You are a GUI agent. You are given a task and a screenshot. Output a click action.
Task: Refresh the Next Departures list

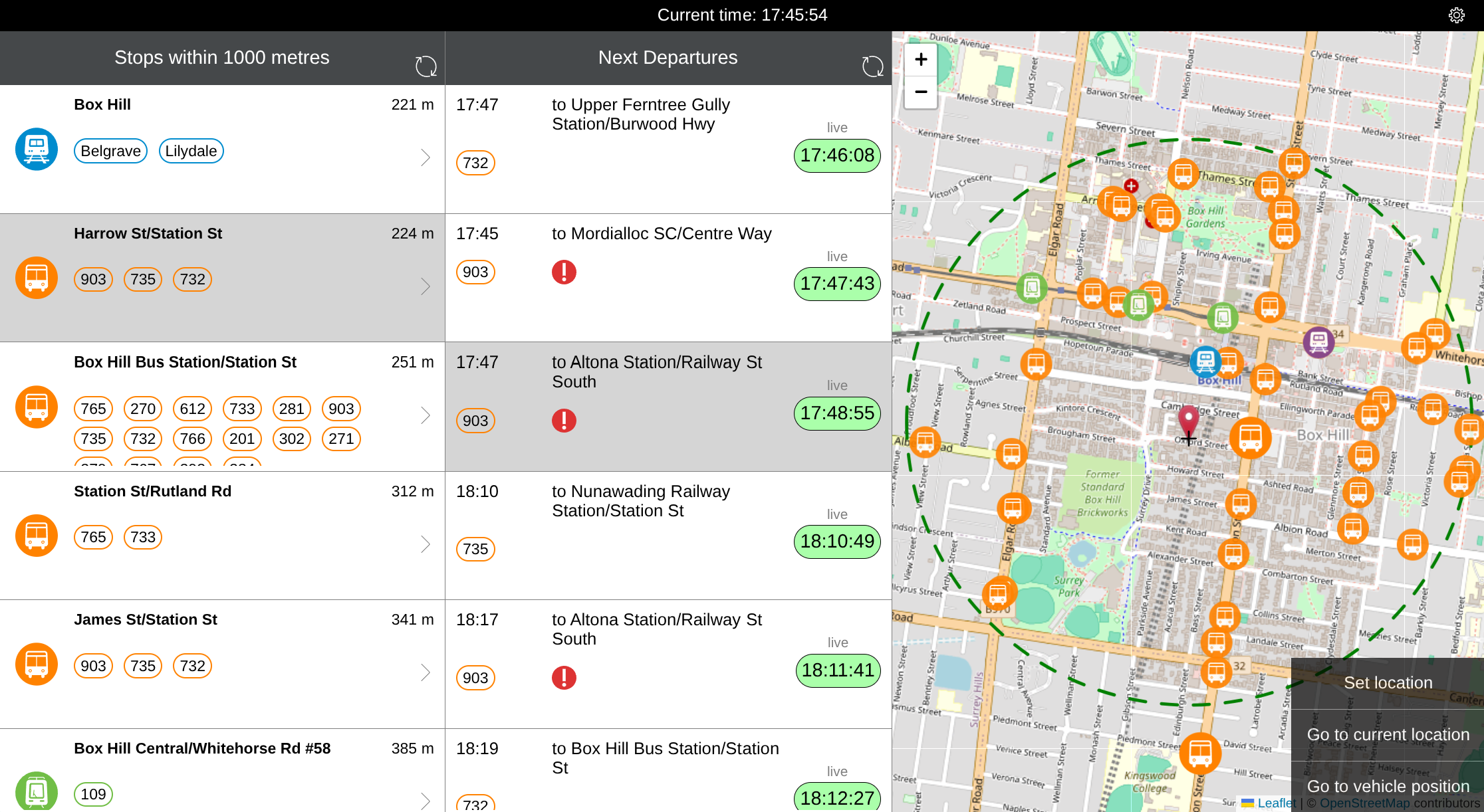pyautogui.click(x=872, y=66)
